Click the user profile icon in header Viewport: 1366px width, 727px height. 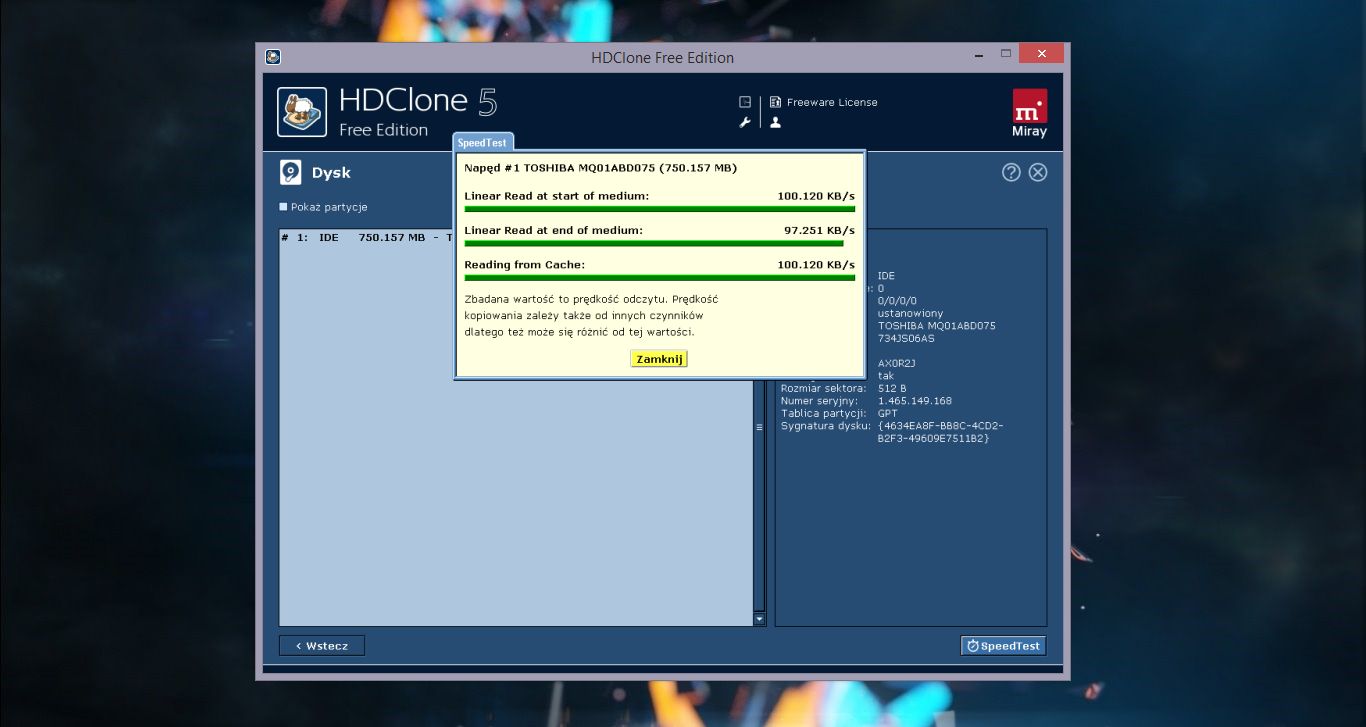[775, 122]
